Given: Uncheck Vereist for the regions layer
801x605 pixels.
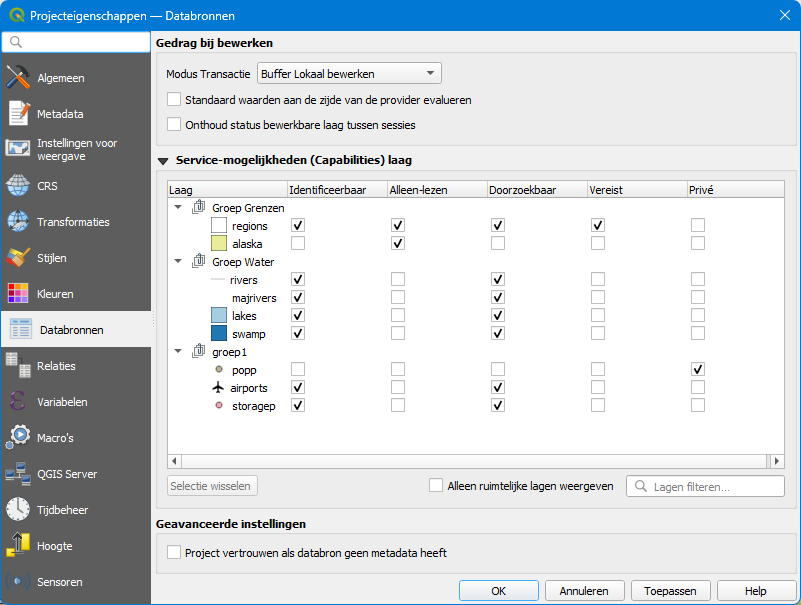Looking at the screenshot, I should [x=598, y=225].
